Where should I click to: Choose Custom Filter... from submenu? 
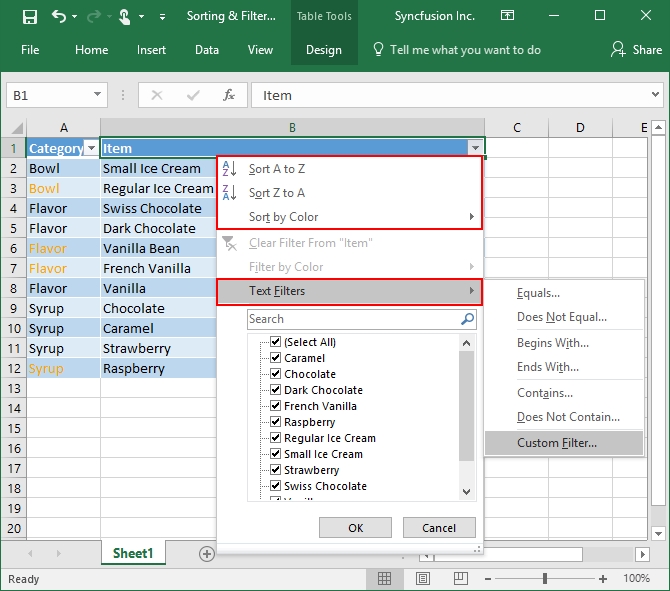point(556,442)
